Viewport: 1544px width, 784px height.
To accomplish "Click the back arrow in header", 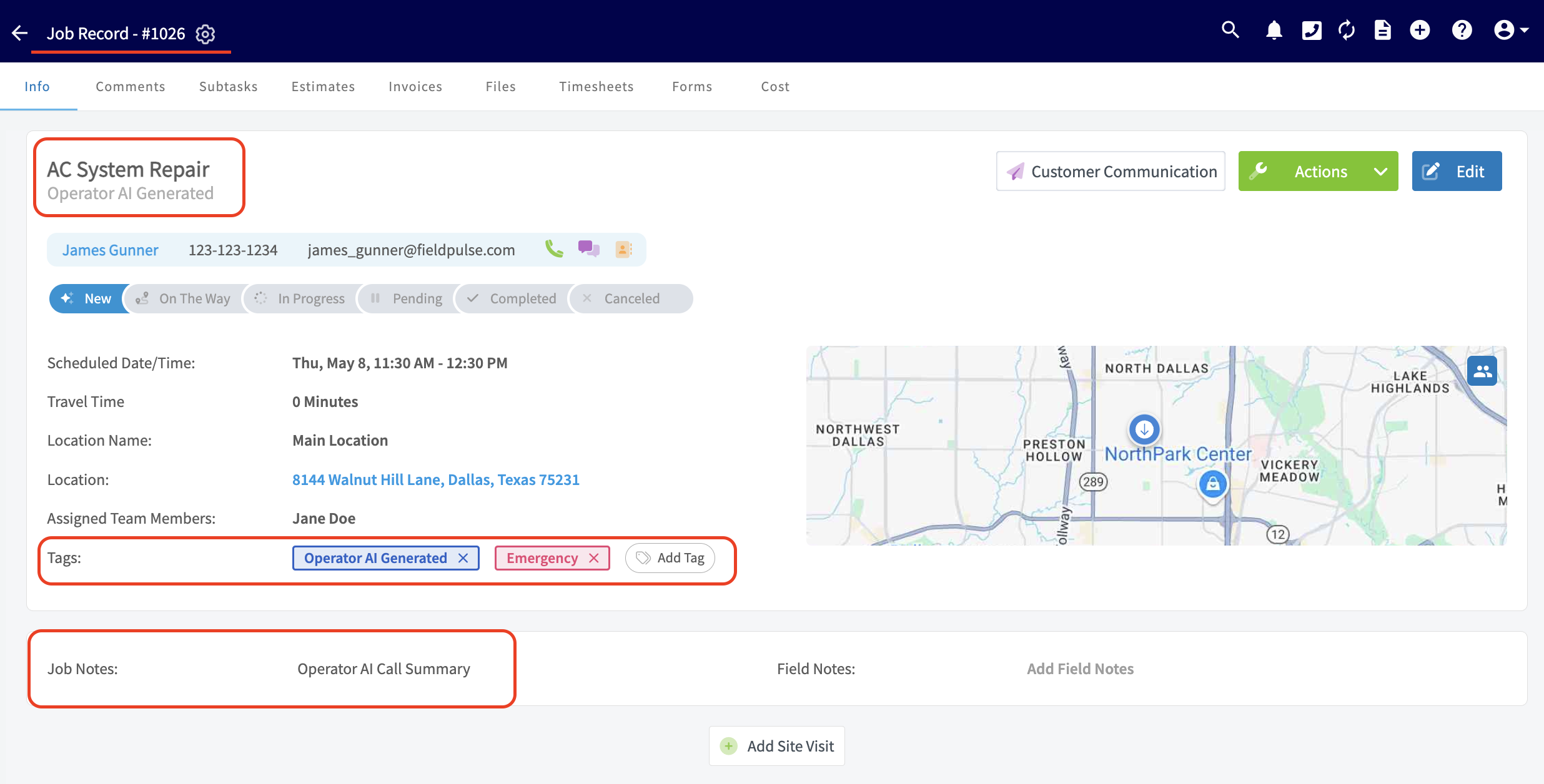I will tap(20, 33).
